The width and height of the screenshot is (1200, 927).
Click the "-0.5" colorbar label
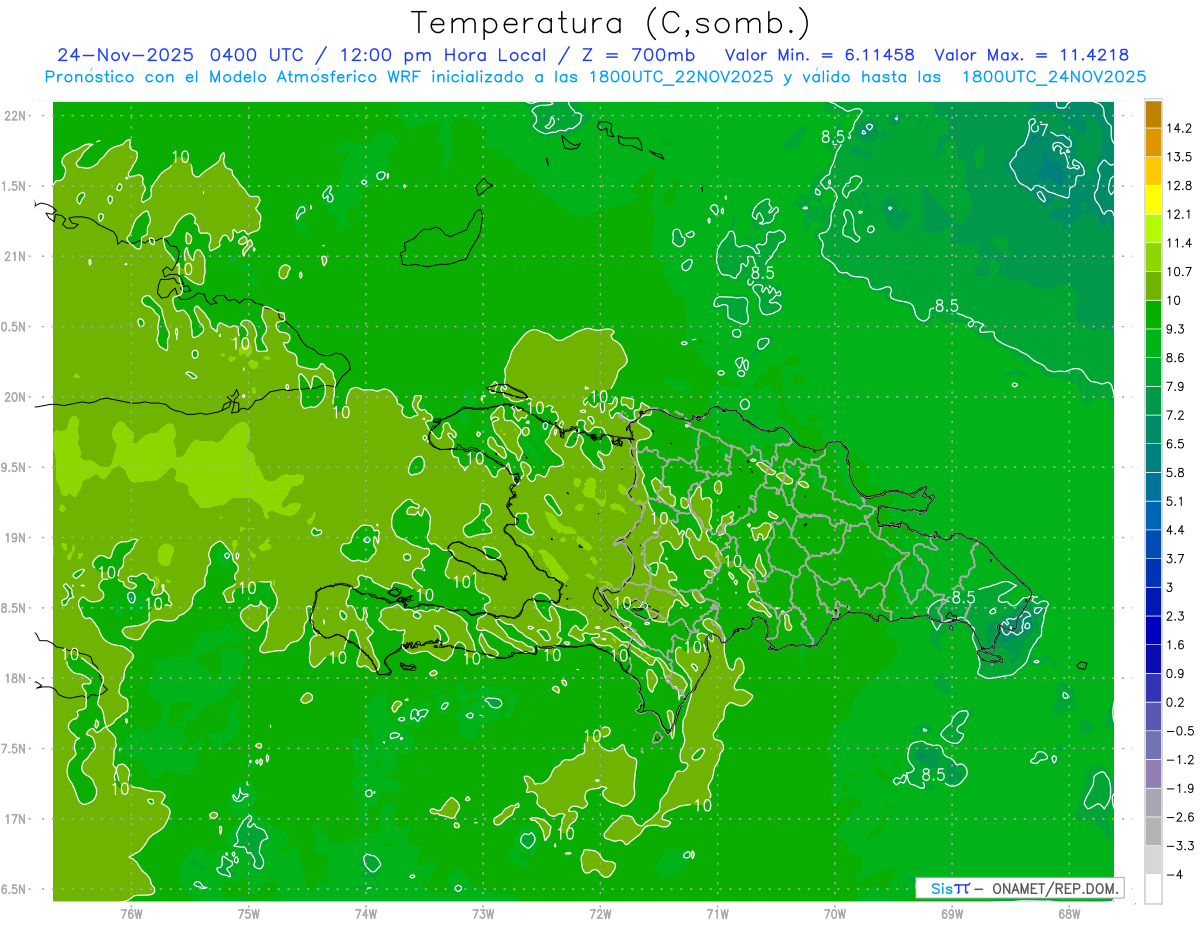[1179, 731]
